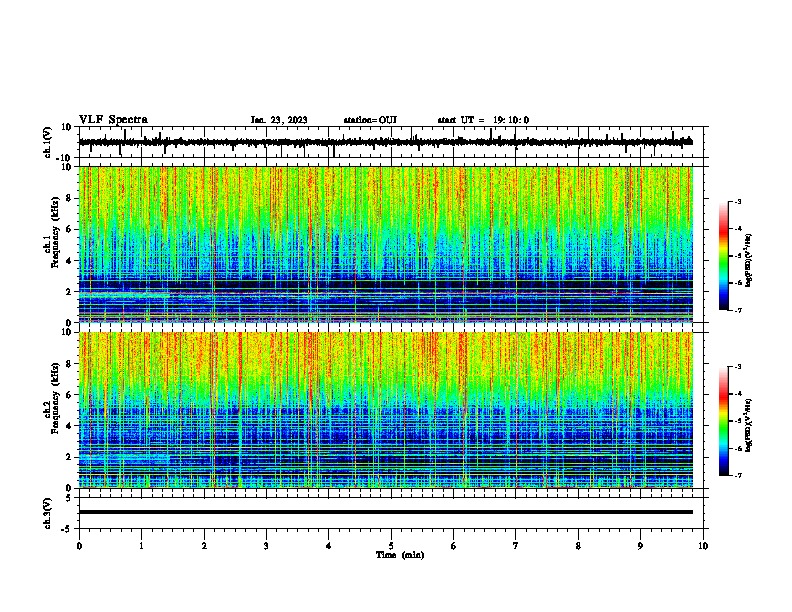The width and height of the screenshot is (792, 612).
Task: Click the "7" tick on the time axis
Action: 516,546
